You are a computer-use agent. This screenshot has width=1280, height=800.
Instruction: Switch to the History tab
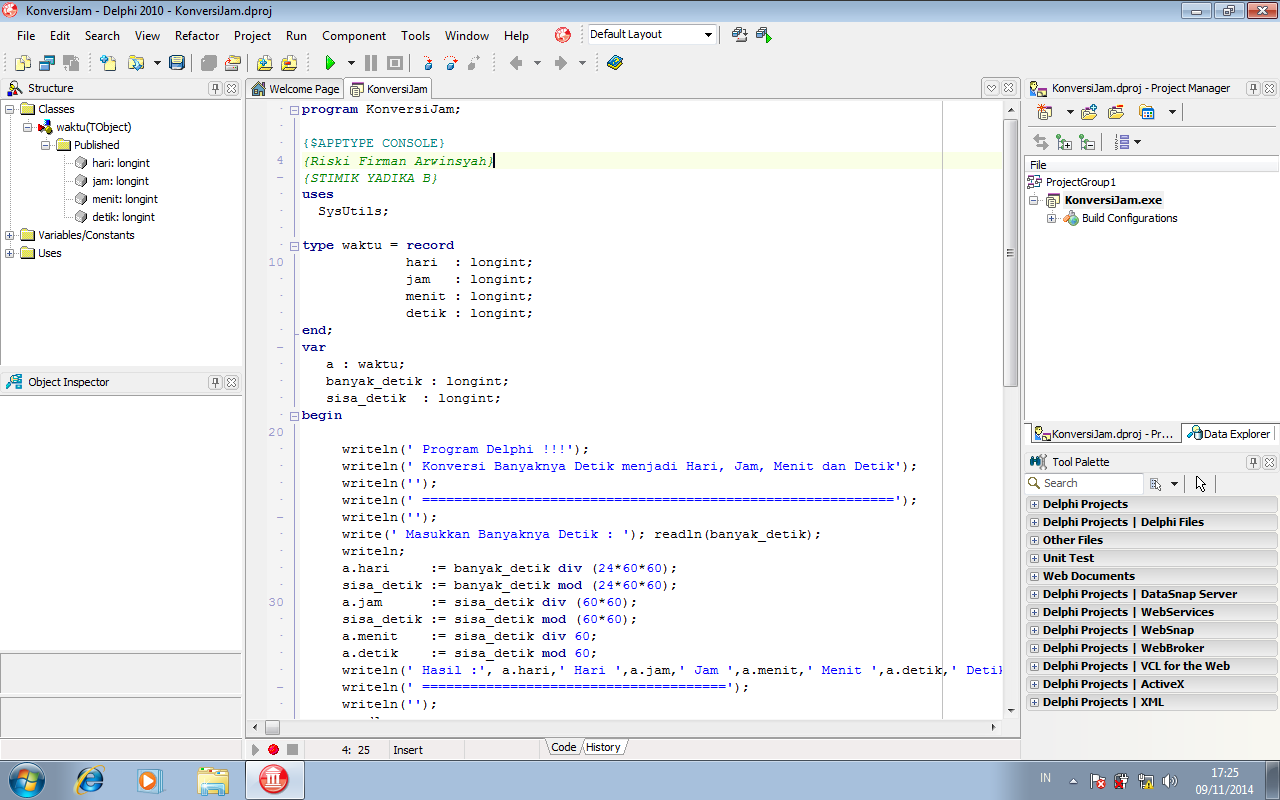point(603,747)
